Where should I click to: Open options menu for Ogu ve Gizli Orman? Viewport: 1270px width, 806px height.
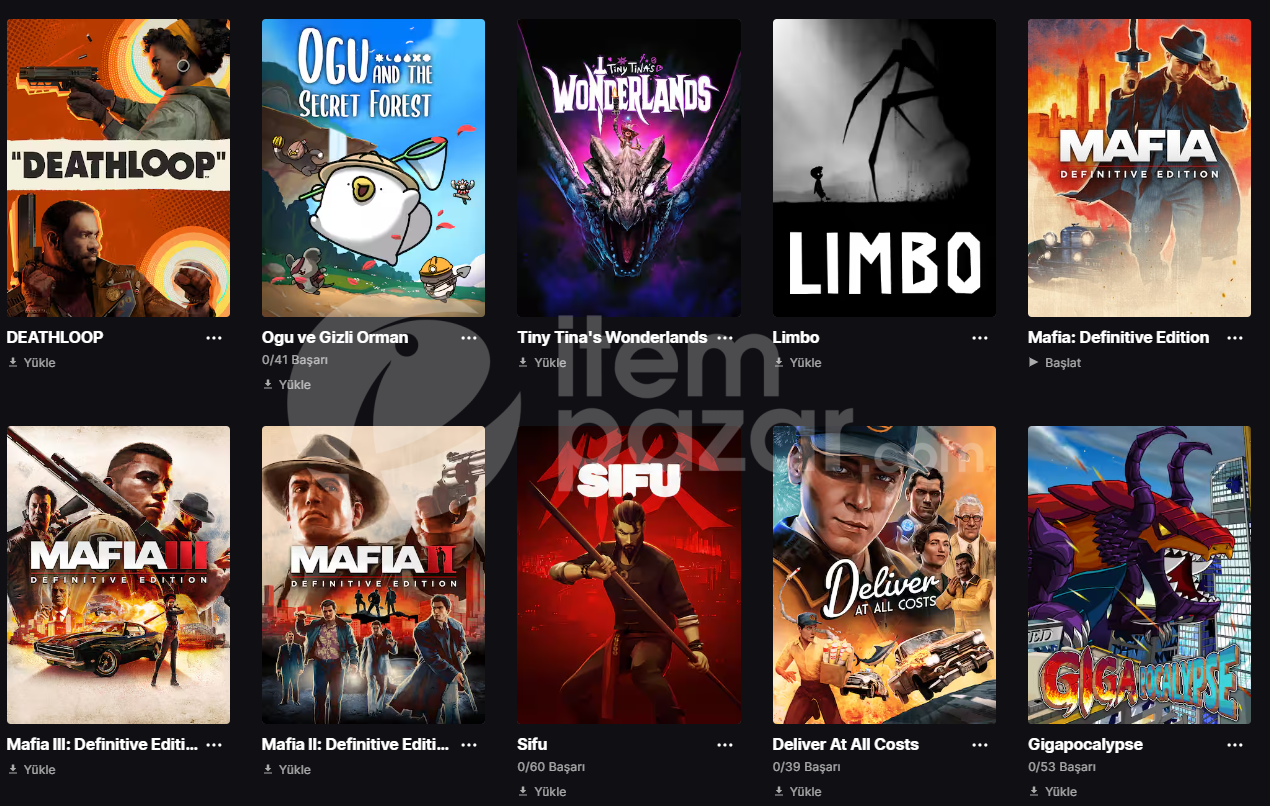click(469, 338)
